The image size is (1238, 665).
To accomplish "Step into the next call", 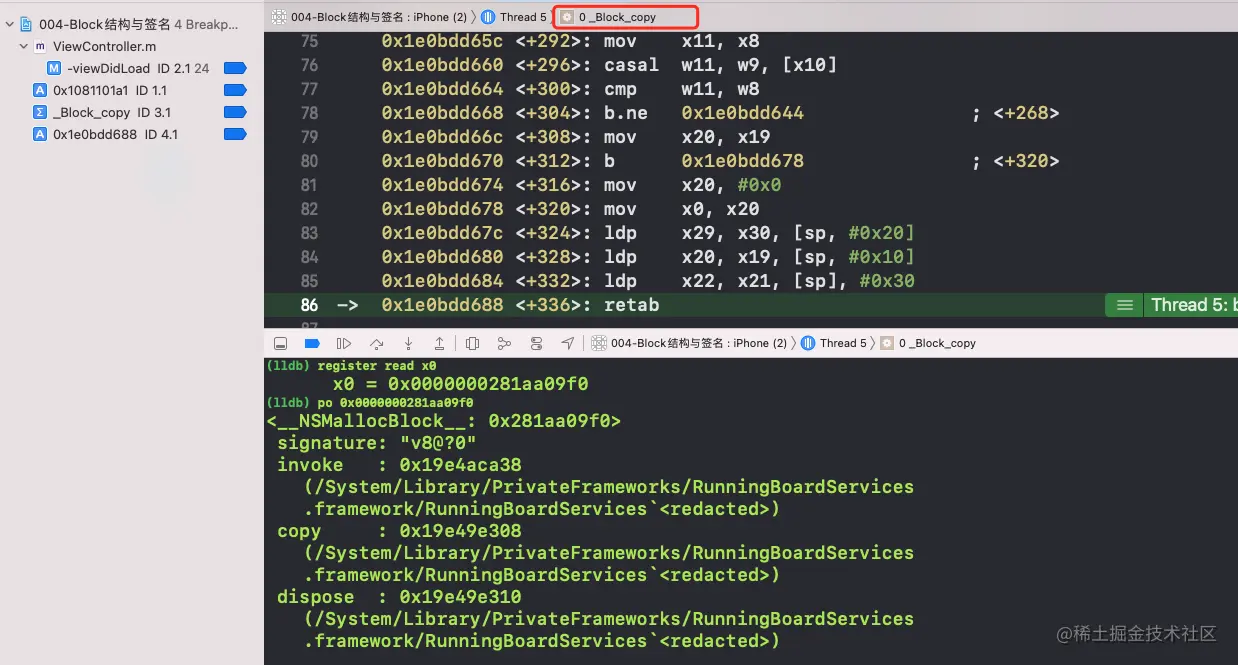I will point(408,343).
